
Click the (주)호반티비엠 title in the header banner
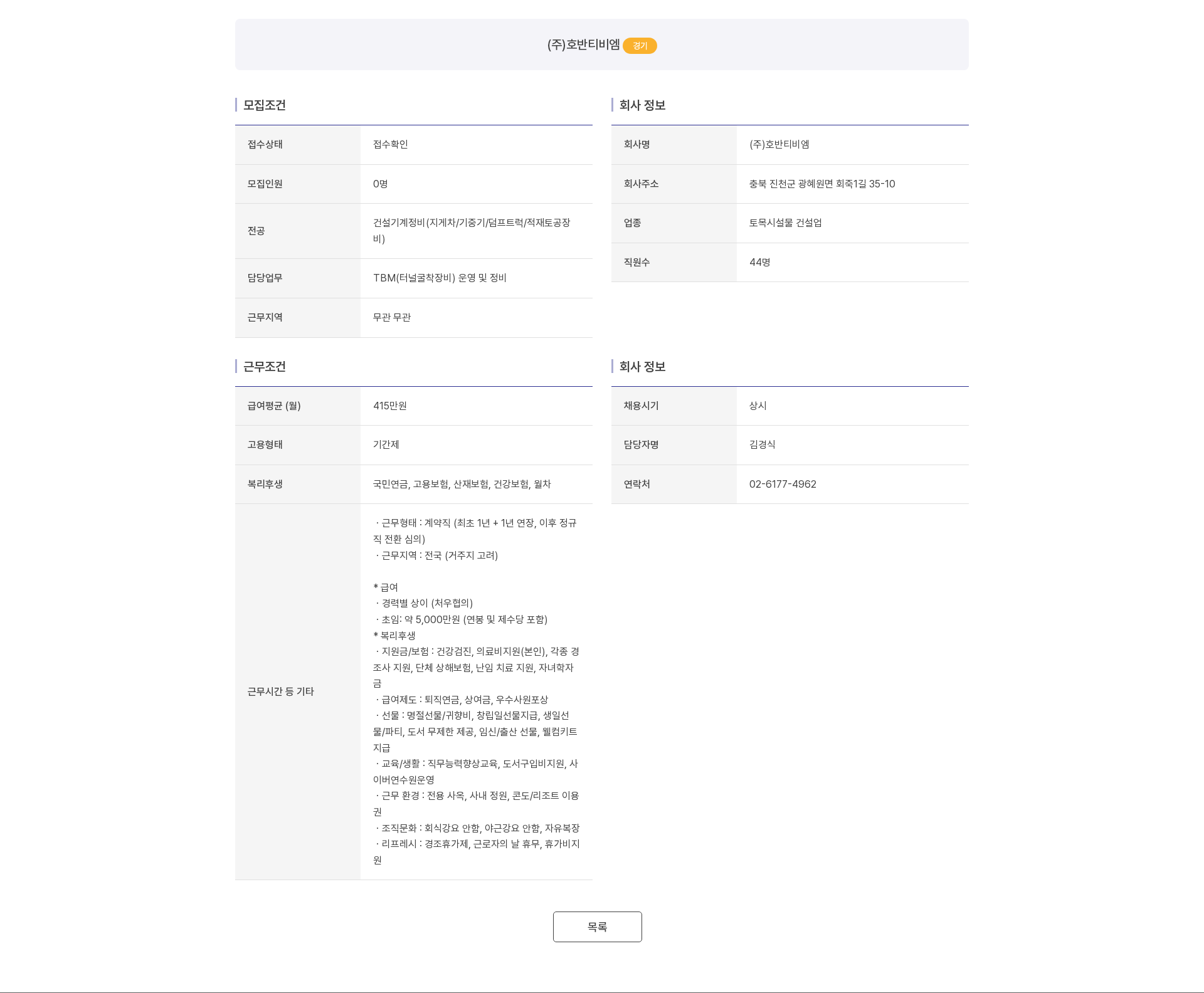[583, 45]
